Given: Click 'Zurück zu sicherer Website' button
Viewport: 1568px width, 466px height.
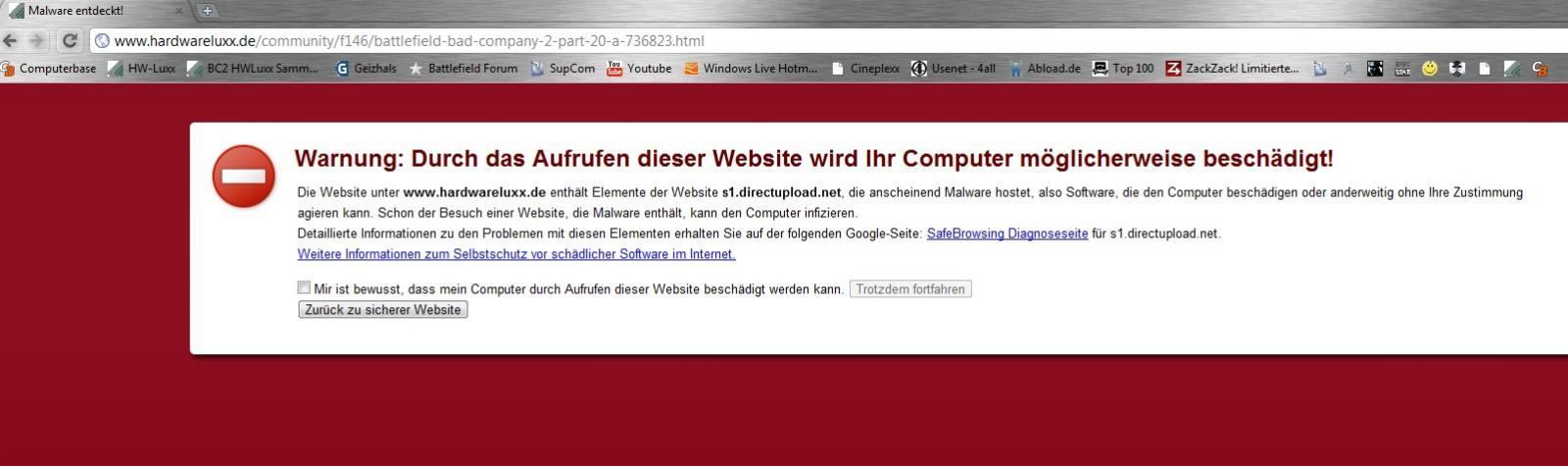Looking at the screenshot, I should pos(382,310).
